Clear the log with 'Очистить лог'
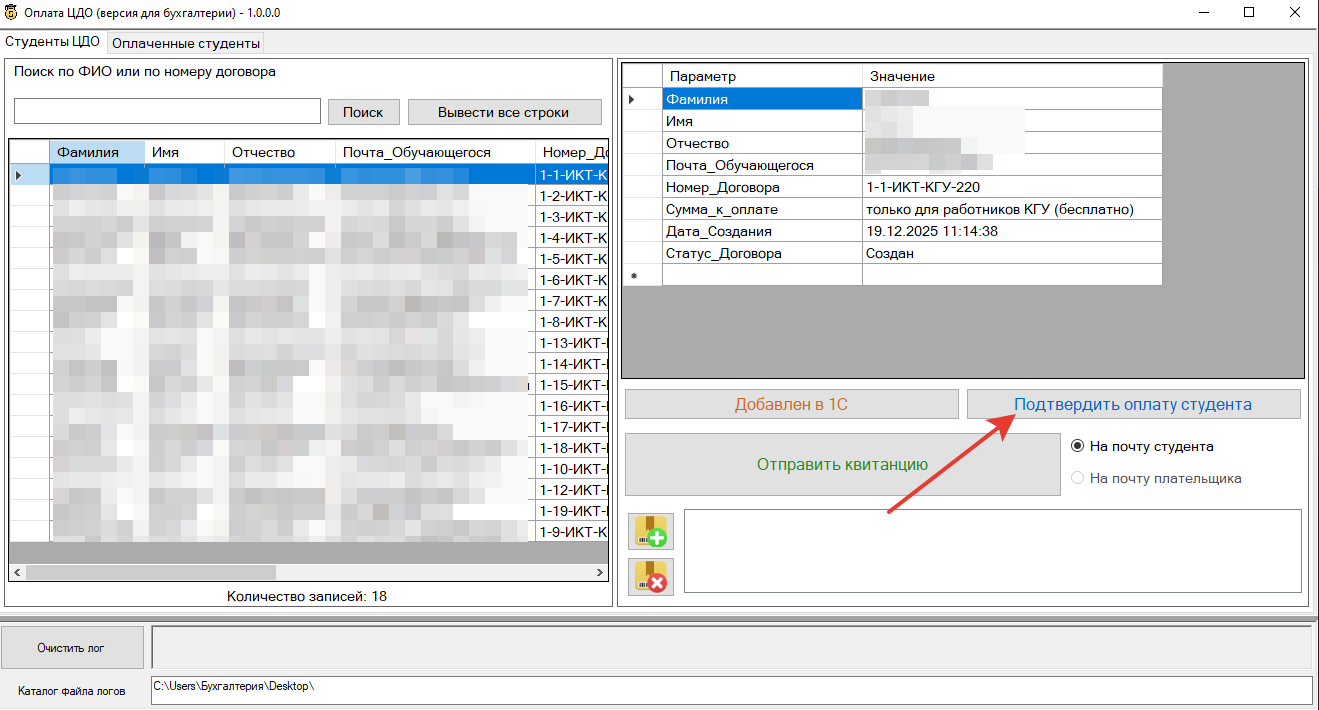 (71, 648)
